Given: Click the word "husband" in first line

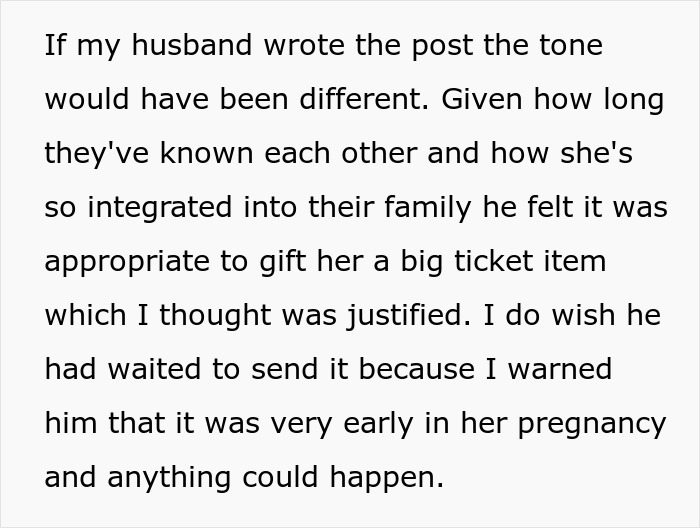Looking at the screenshot, I should pyautogui.click(x=192, y=45).
